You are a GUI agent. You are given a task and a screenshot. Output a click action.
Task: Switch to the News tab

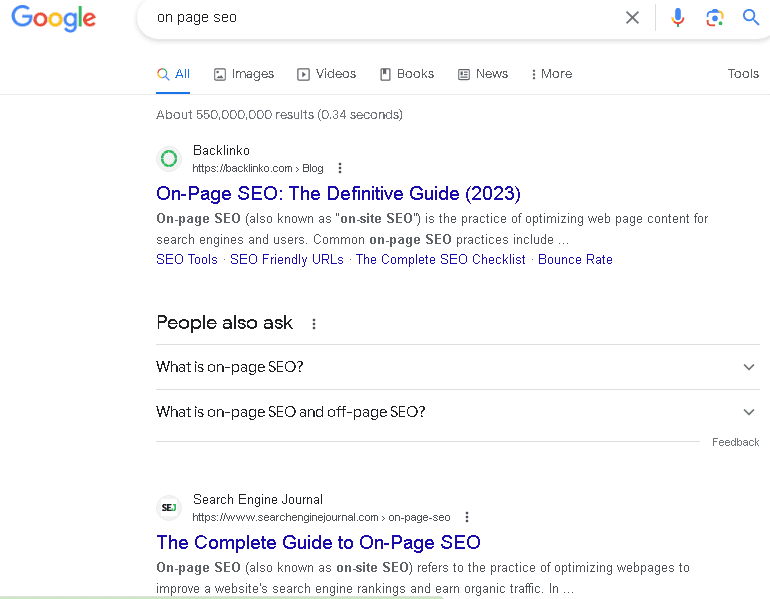click(483, 74)
